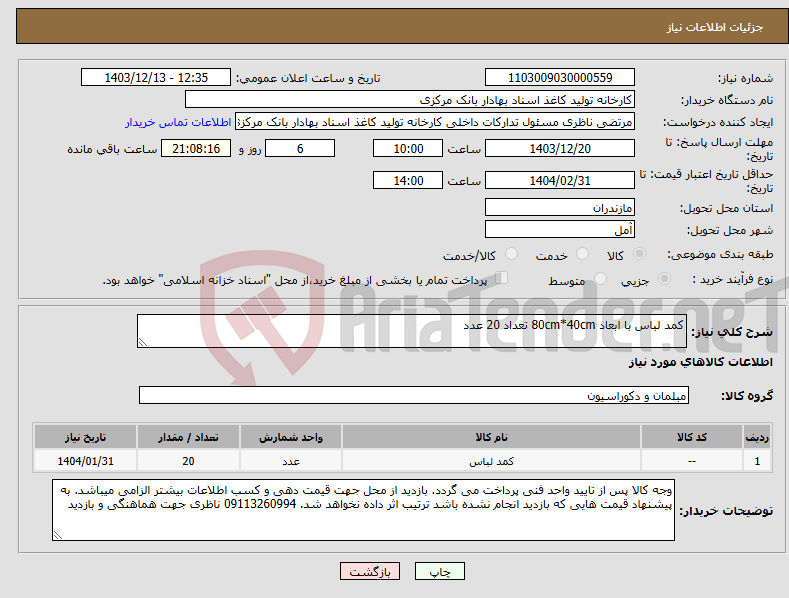
Task: Click the شماره نیاز label
Action: pyautogui.click(x=745, y=78)
